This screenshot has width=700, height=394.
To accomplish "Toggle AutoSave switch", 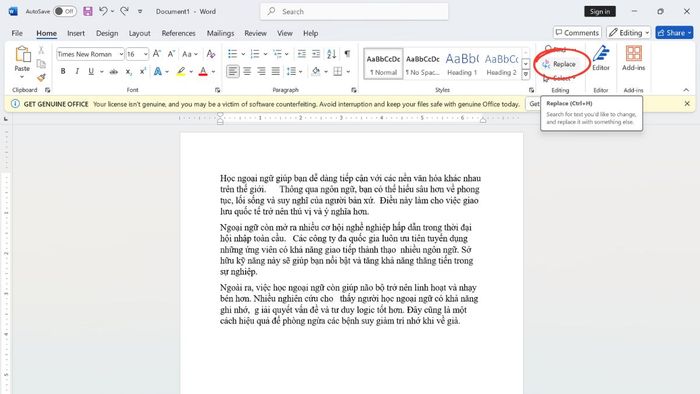I will [x=65, y=11].
